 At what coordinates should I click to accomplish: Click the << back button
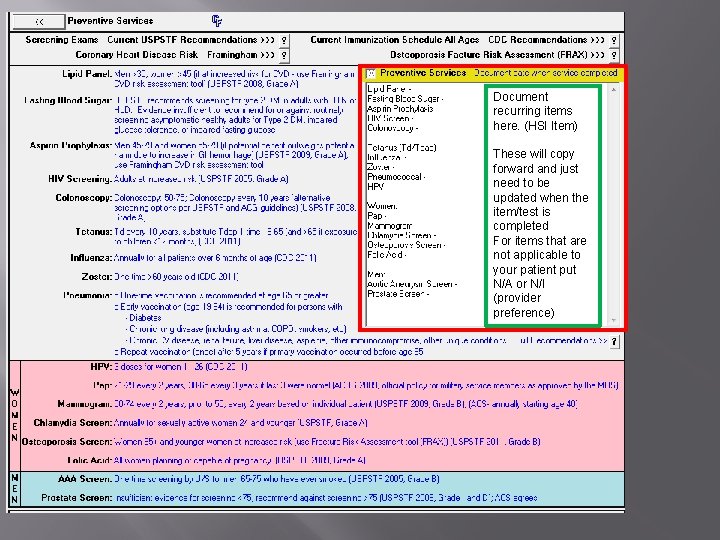39,22
